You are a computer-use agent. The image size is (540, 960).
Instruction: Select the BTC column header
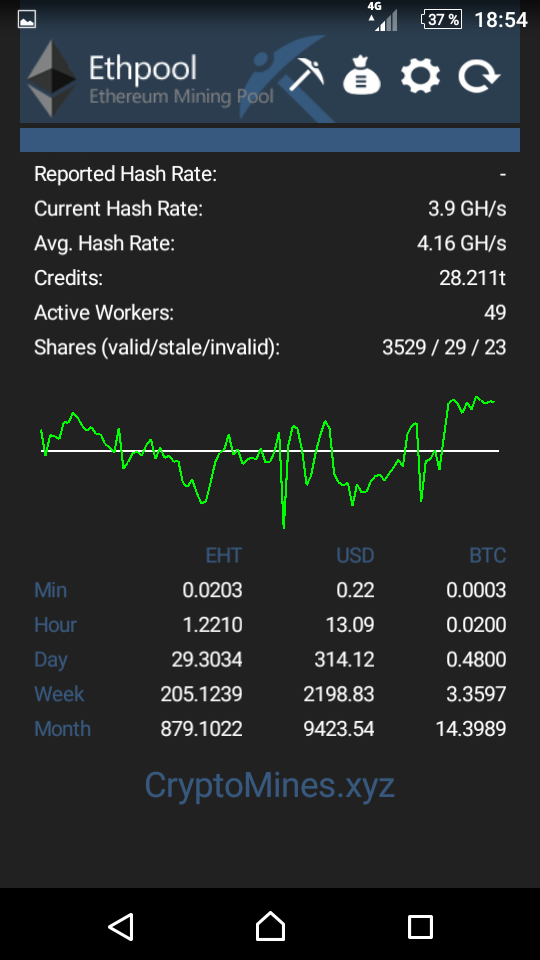coord(488,556)
